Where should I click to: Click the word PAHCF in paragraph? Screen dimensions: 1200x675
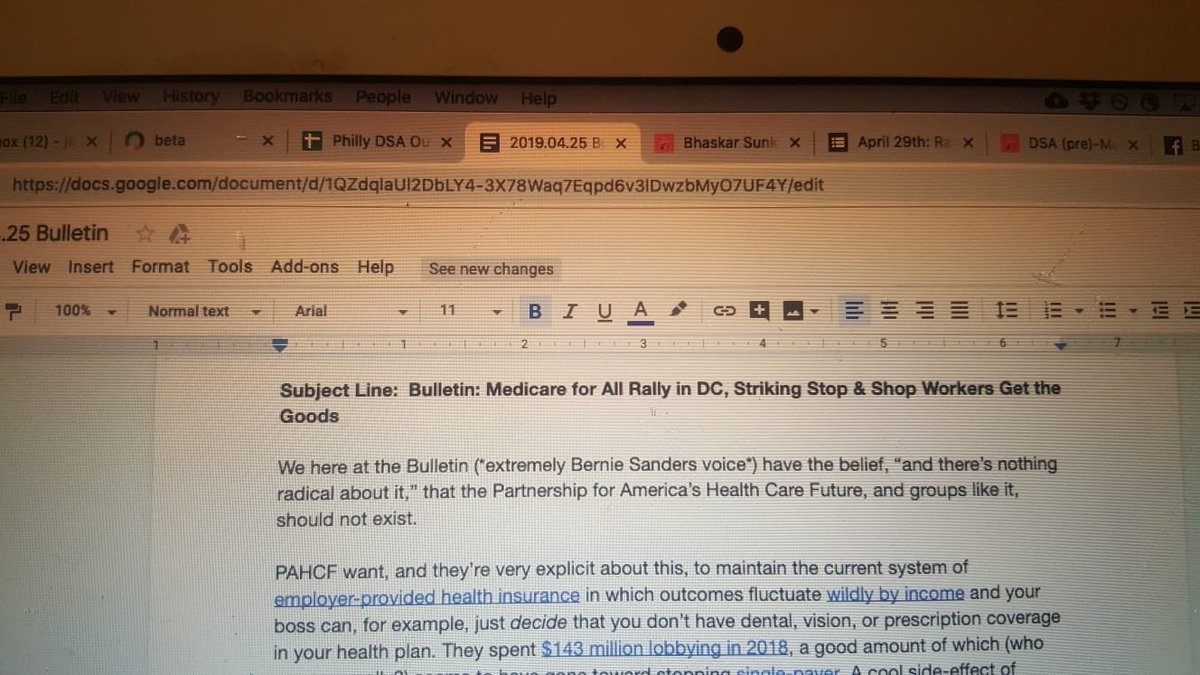[x=307, y=573]
